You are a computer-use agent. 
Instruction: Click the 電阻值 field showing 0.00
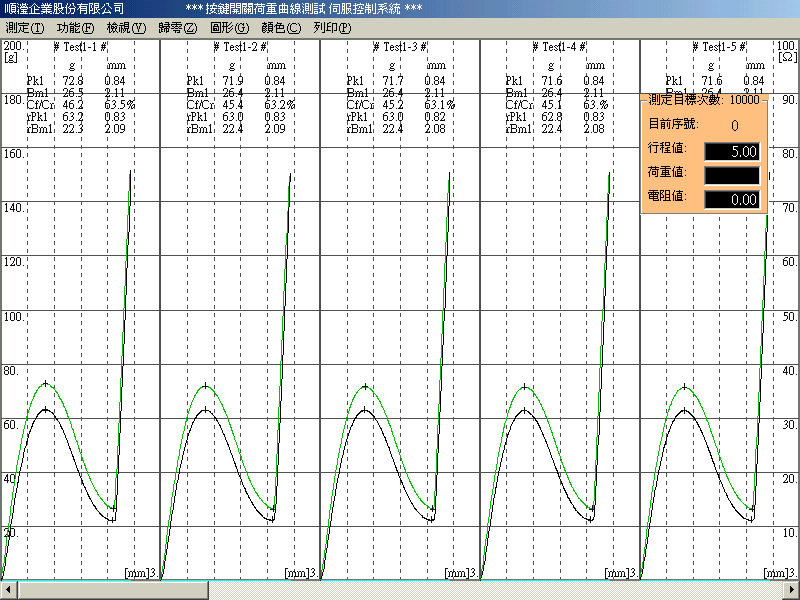(x=732, y=199)
